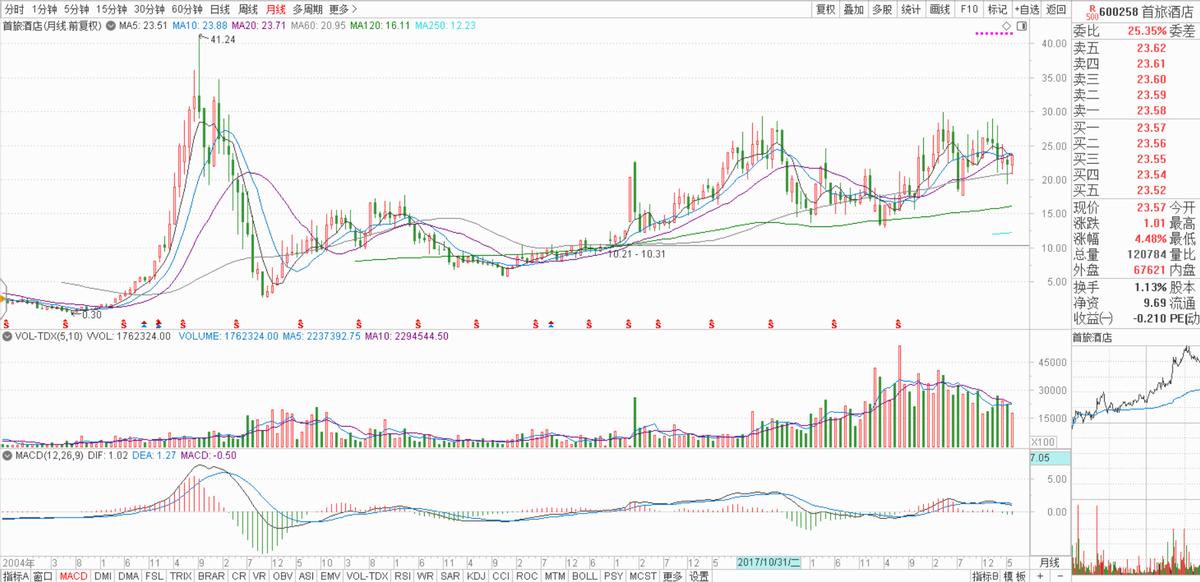Add stock via +自选 button

pos(1027,8)
